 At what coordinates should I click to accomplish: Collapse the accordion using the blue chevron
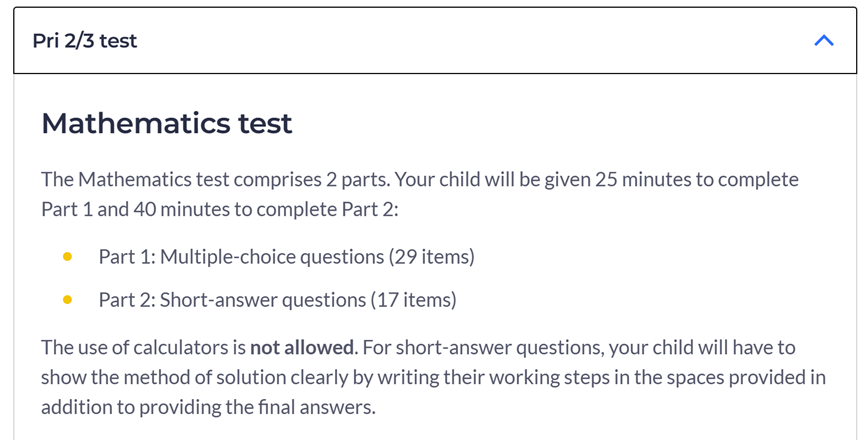[824, 41]
